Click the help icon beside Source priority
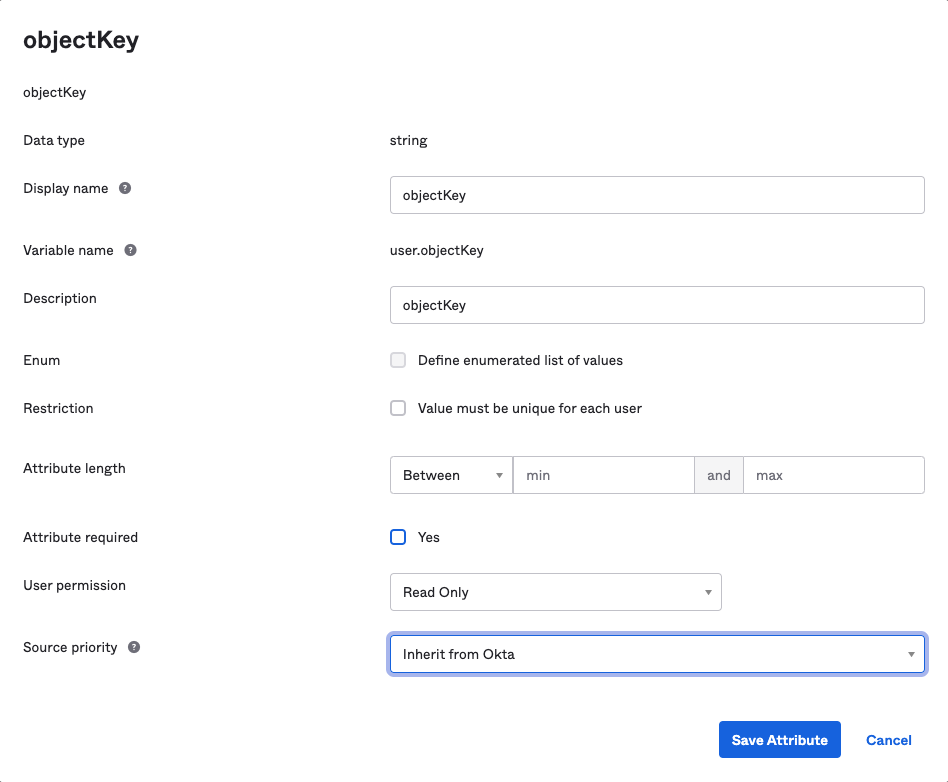This screenshot has width=948, height=782. click(134, 647)
